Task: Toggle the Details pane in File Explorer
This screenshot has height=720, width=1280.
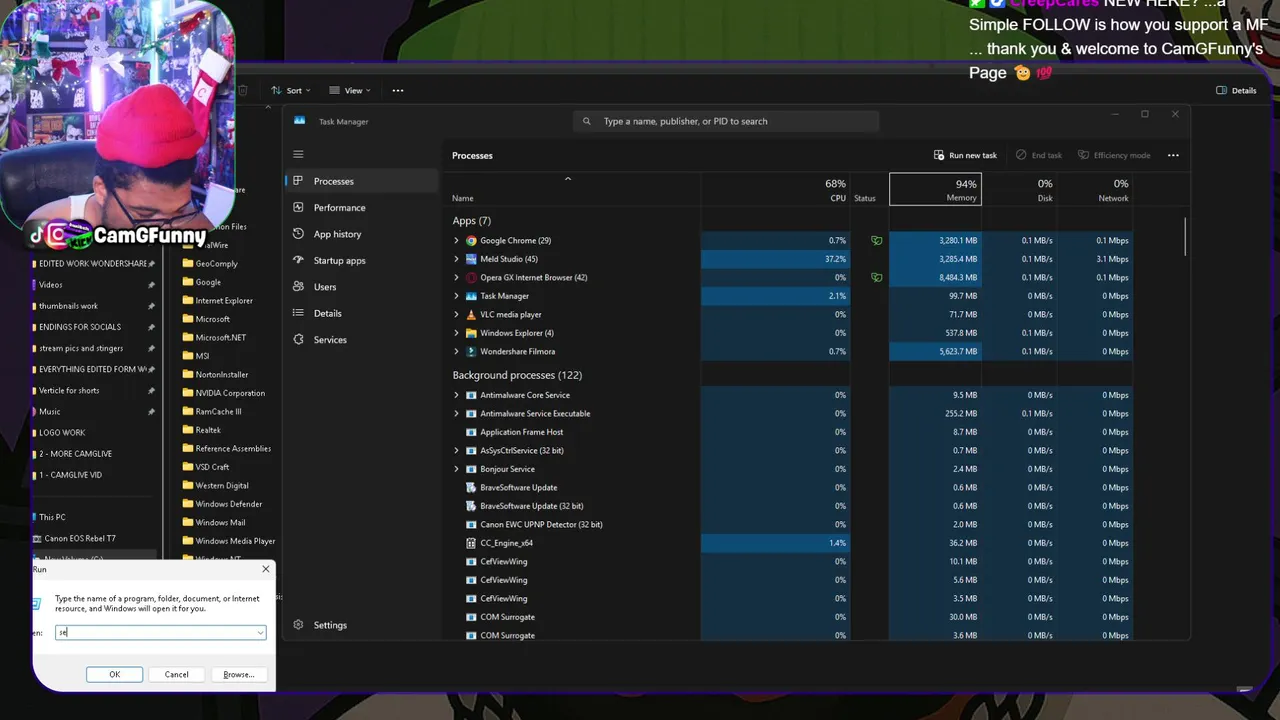Action: tap(1236, 90)
